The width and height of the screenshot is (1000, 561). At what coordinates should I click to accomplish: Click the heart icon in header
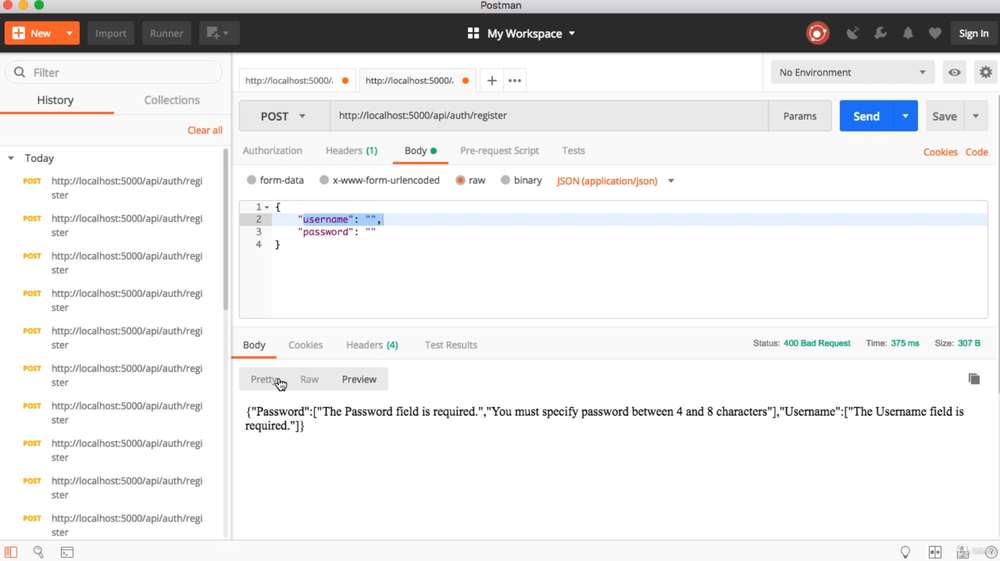[935, 33]
